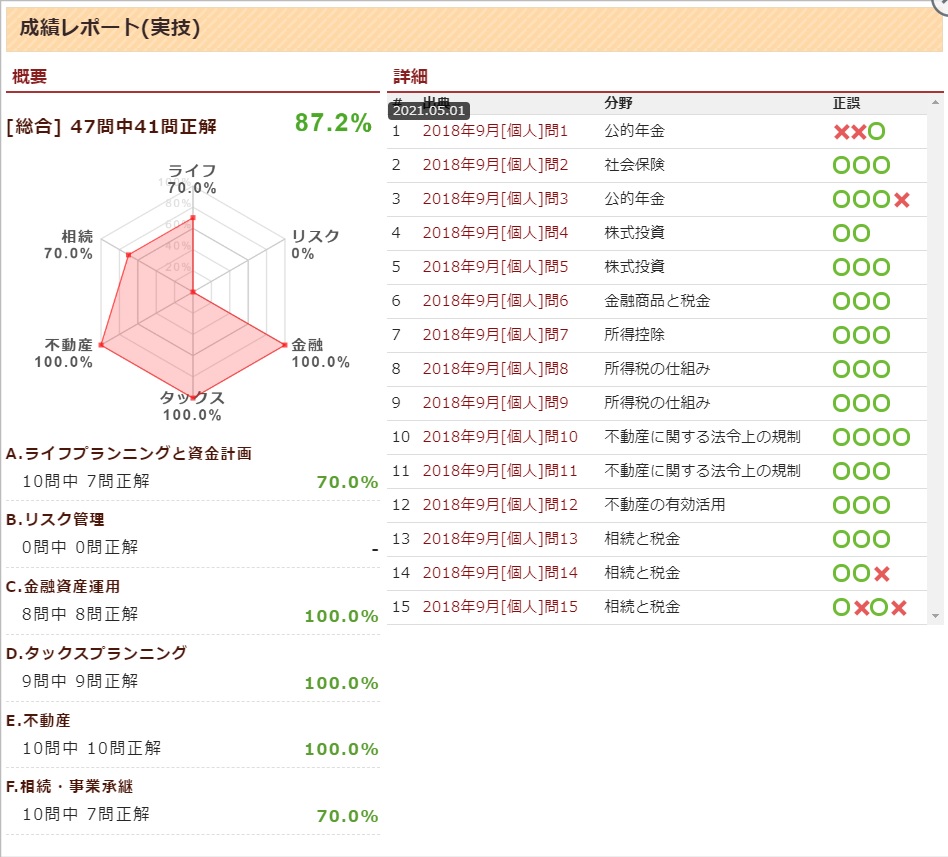This screenshot has width=948, height=857.
Task: Select the green circle mark for 問1 公的年金
Action: [878, 131]
